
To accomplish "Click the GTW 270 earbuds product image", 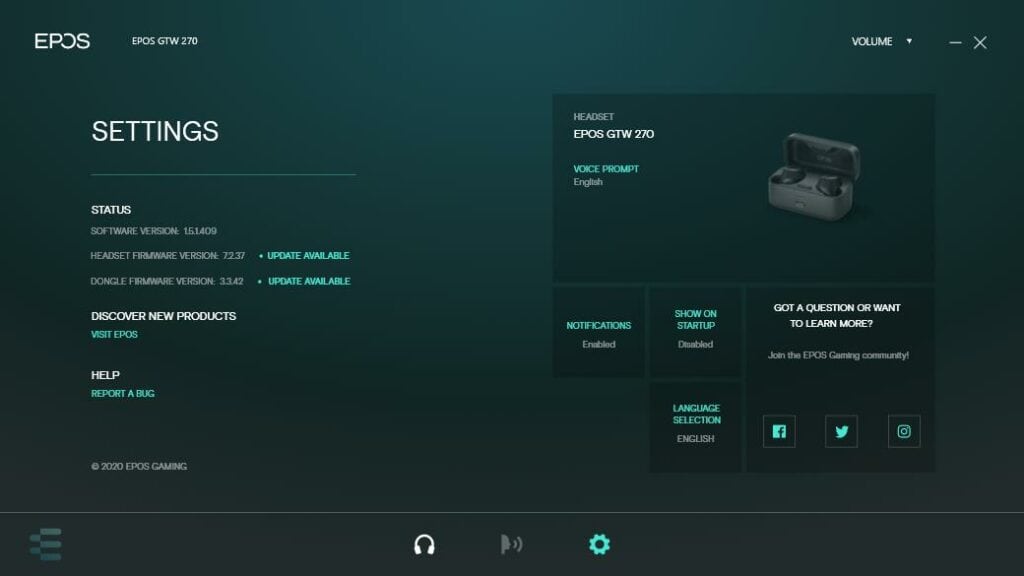I will pyautogui.click(x=813, y=174).
